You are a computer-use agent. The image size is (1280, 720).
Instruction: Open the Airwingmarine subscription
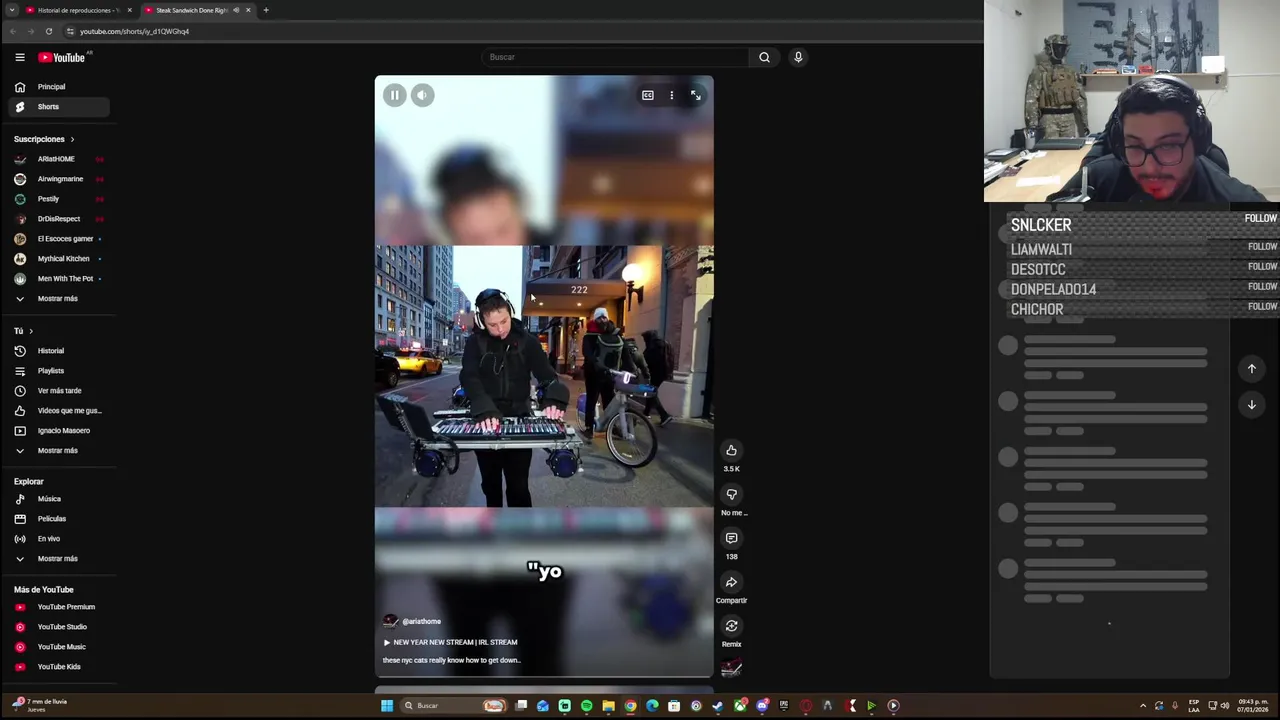tap(57, 179)
